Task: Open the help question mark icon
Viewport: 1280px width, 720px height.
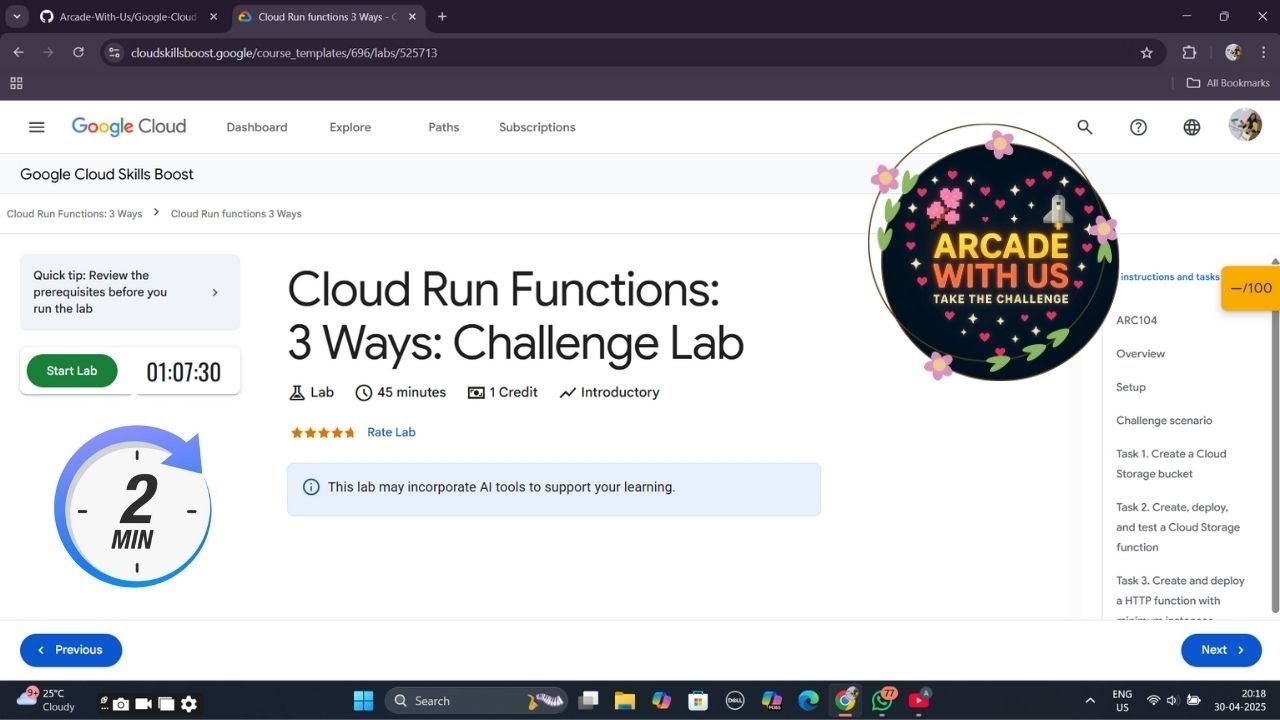Action: [x=1138, y=127]
